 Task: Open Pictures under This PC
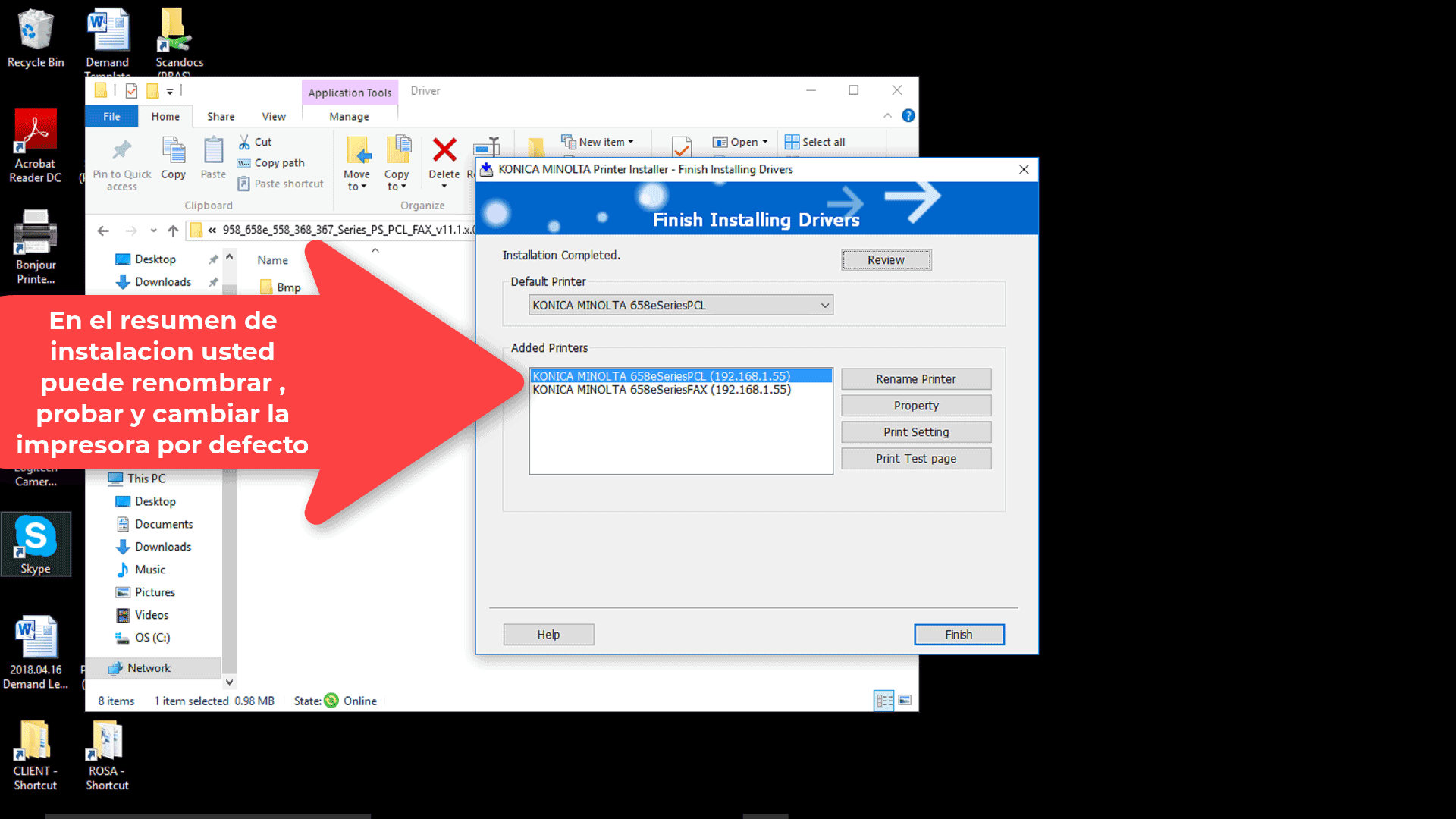155,592
